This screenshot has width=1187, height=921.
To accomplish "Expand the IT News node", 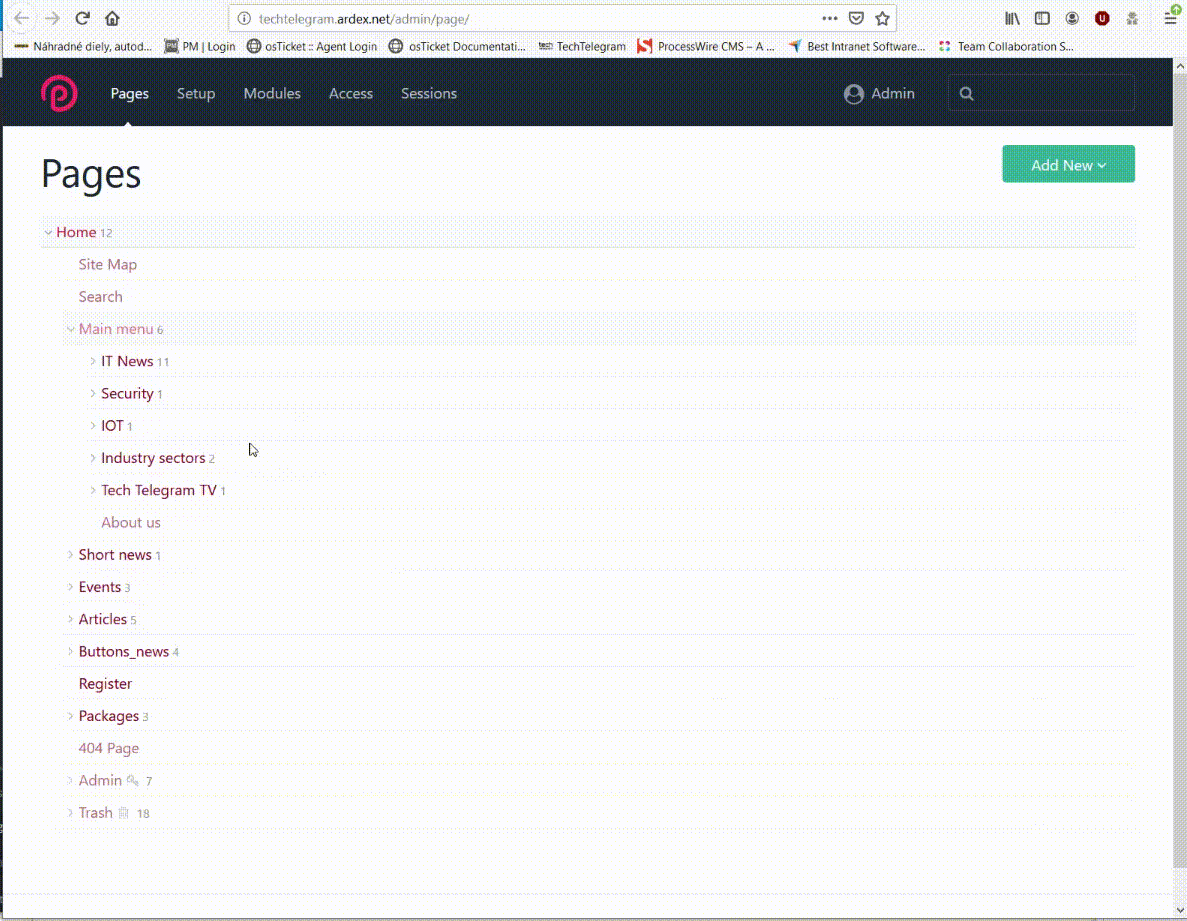I will click(93, 362).
